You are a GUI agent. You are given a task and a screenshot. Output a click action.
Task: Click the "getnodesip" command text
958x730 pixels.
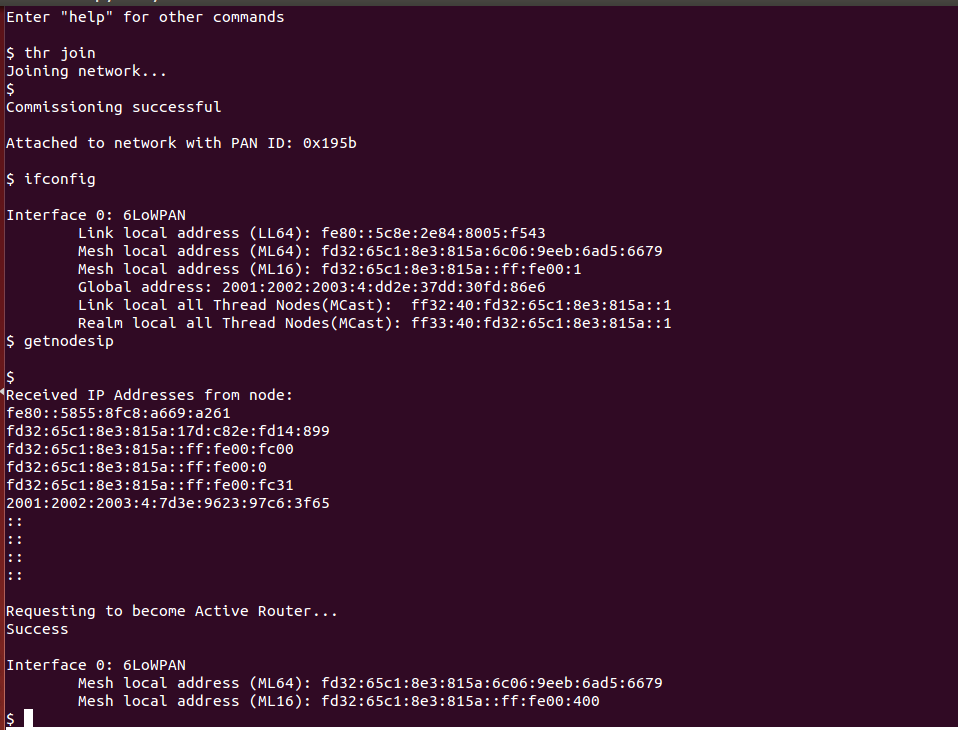tap(69, 341)
